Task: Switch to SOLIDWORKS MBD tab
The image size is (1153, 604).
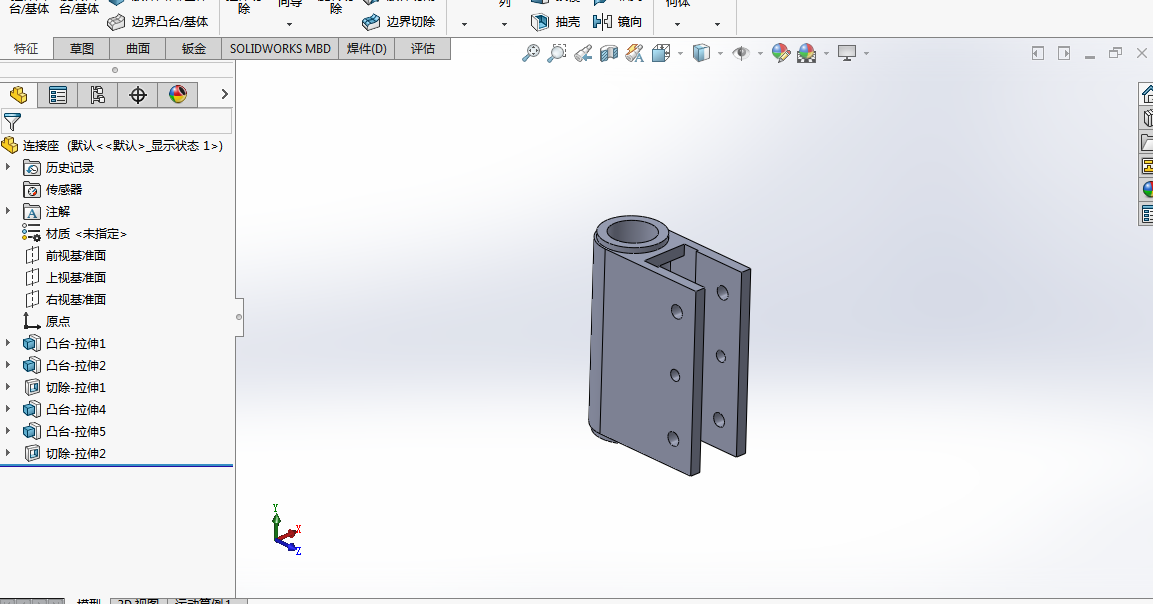Action: (280, 49)
